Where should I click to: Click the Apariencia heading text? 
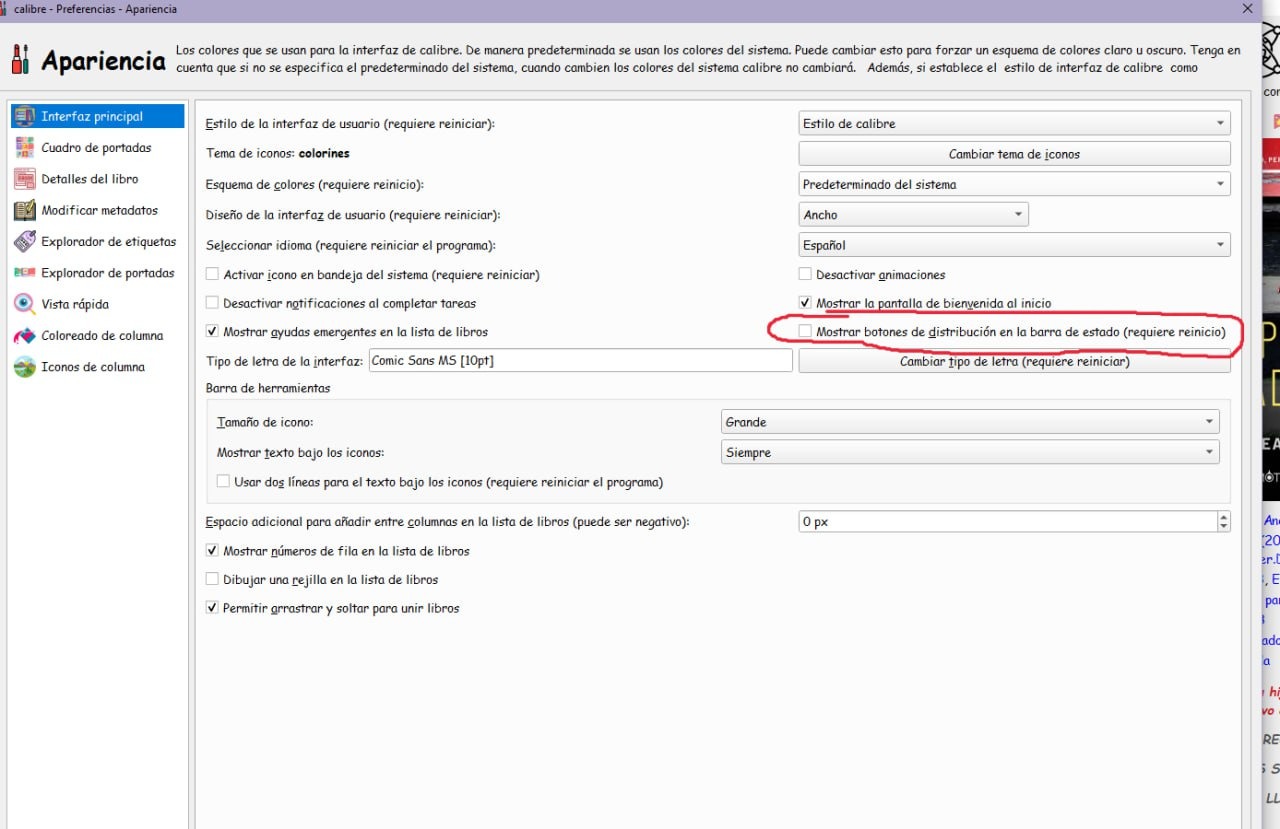pos(103,61)
